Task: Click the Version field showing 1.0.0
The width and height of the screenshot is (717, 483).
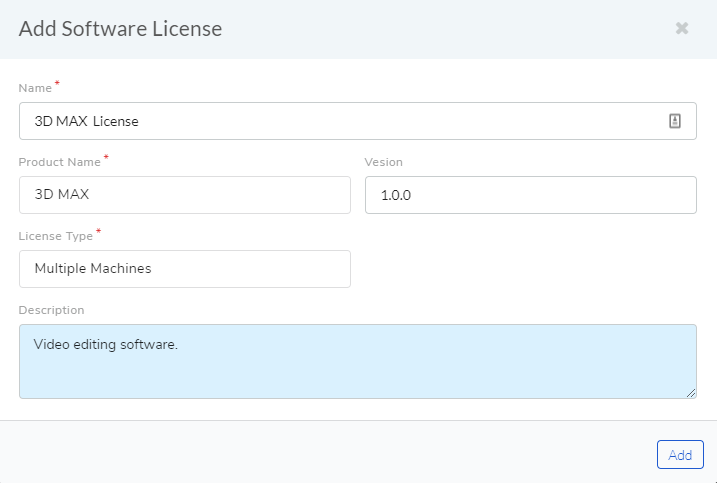Action: (530, 195)
